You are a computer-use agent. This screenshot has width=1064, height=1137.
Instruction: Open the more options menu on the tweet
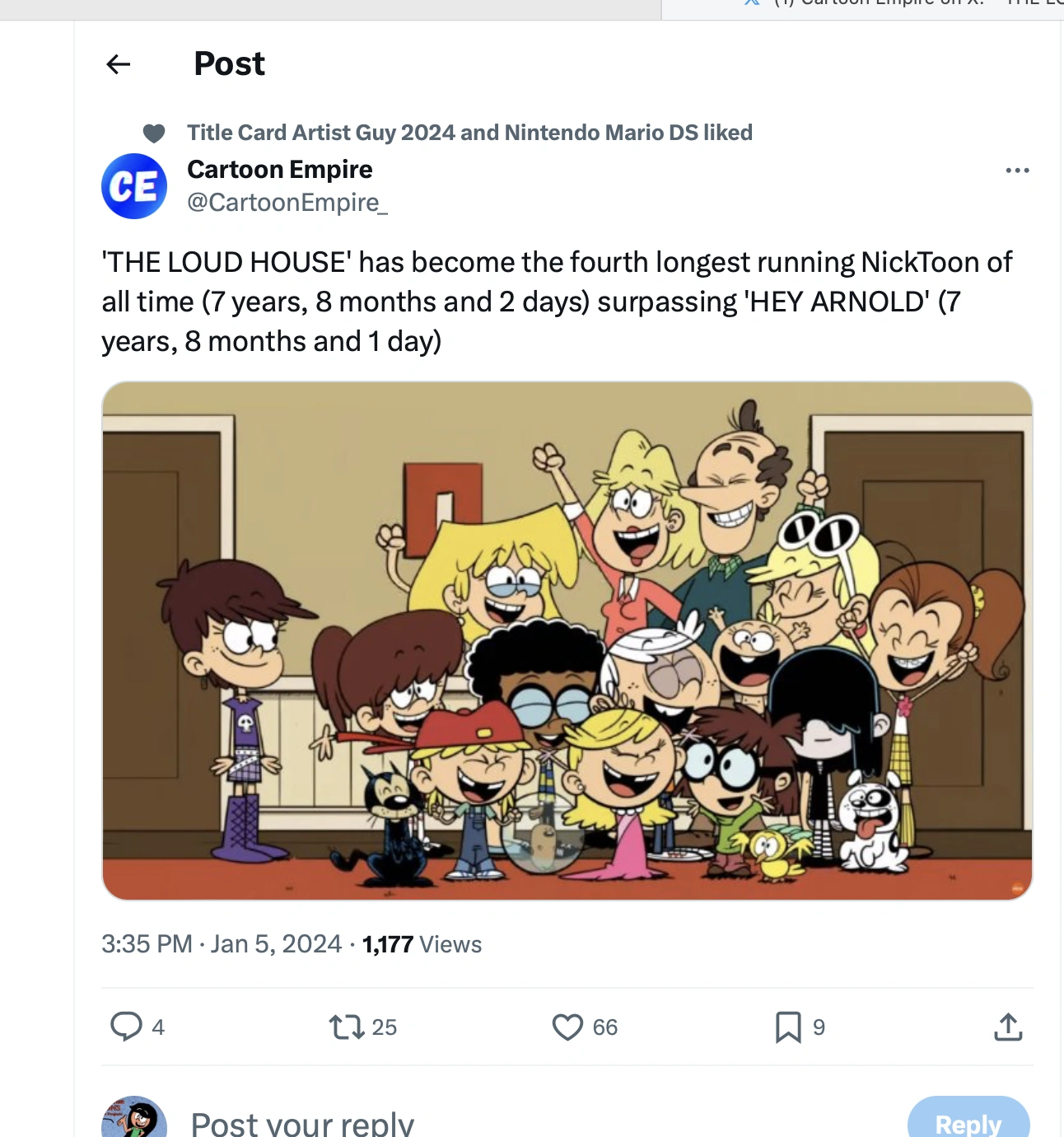(x=1018, y=170)
